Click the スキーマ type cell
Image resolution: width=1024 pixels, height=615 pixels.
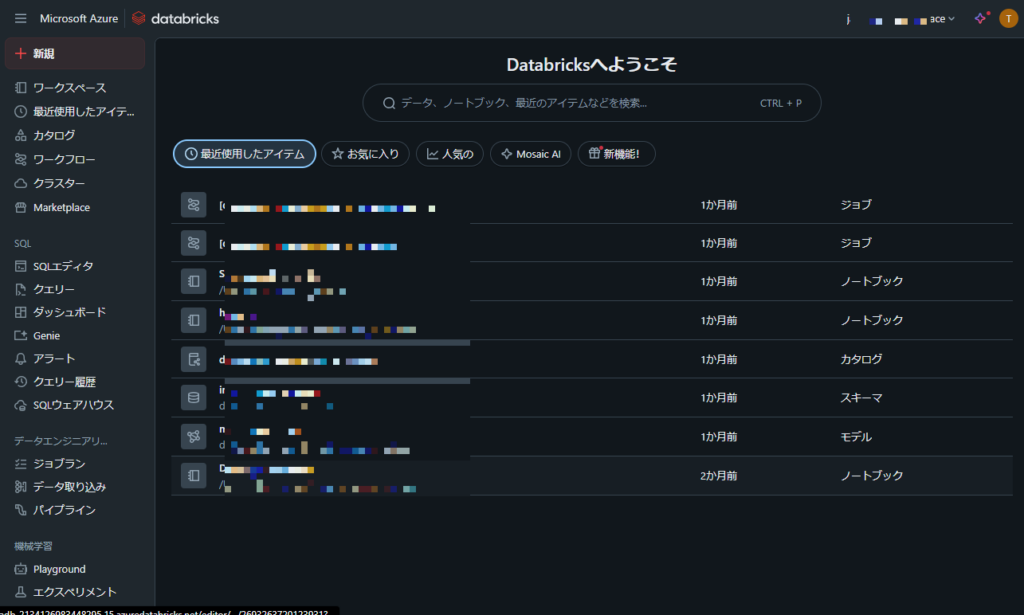(x=861, y=398)
